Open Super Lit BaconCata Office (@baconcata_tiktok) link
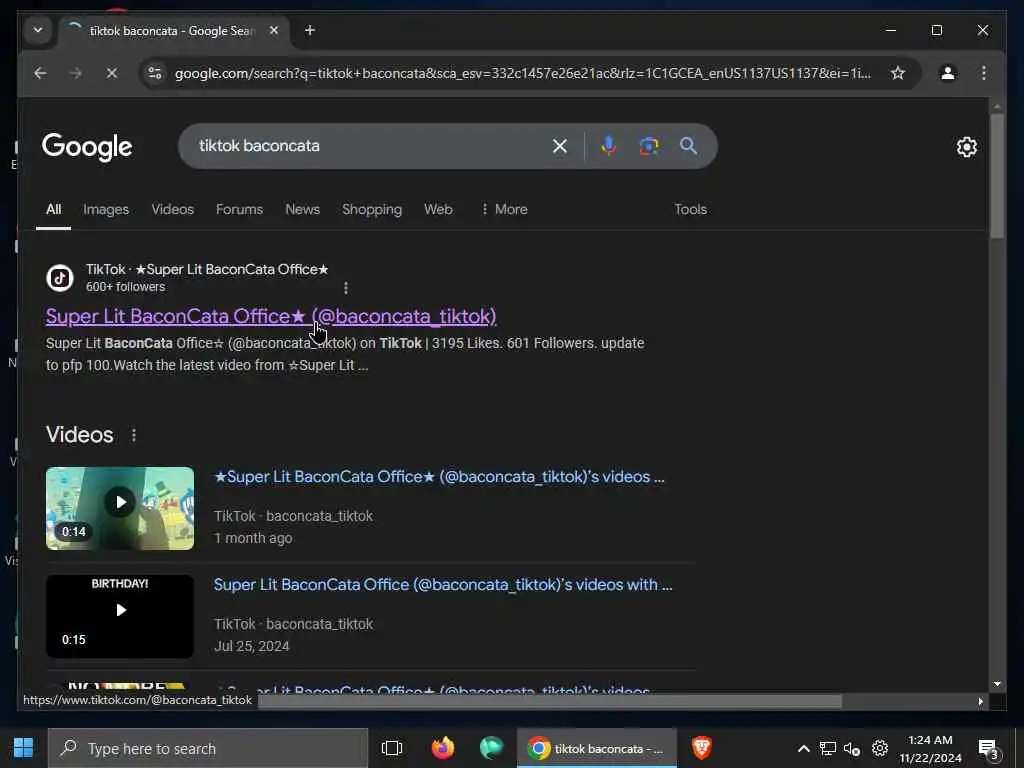Image resolution: width=1024 pixels, height=768 pixels. click(x=271, y=316)
